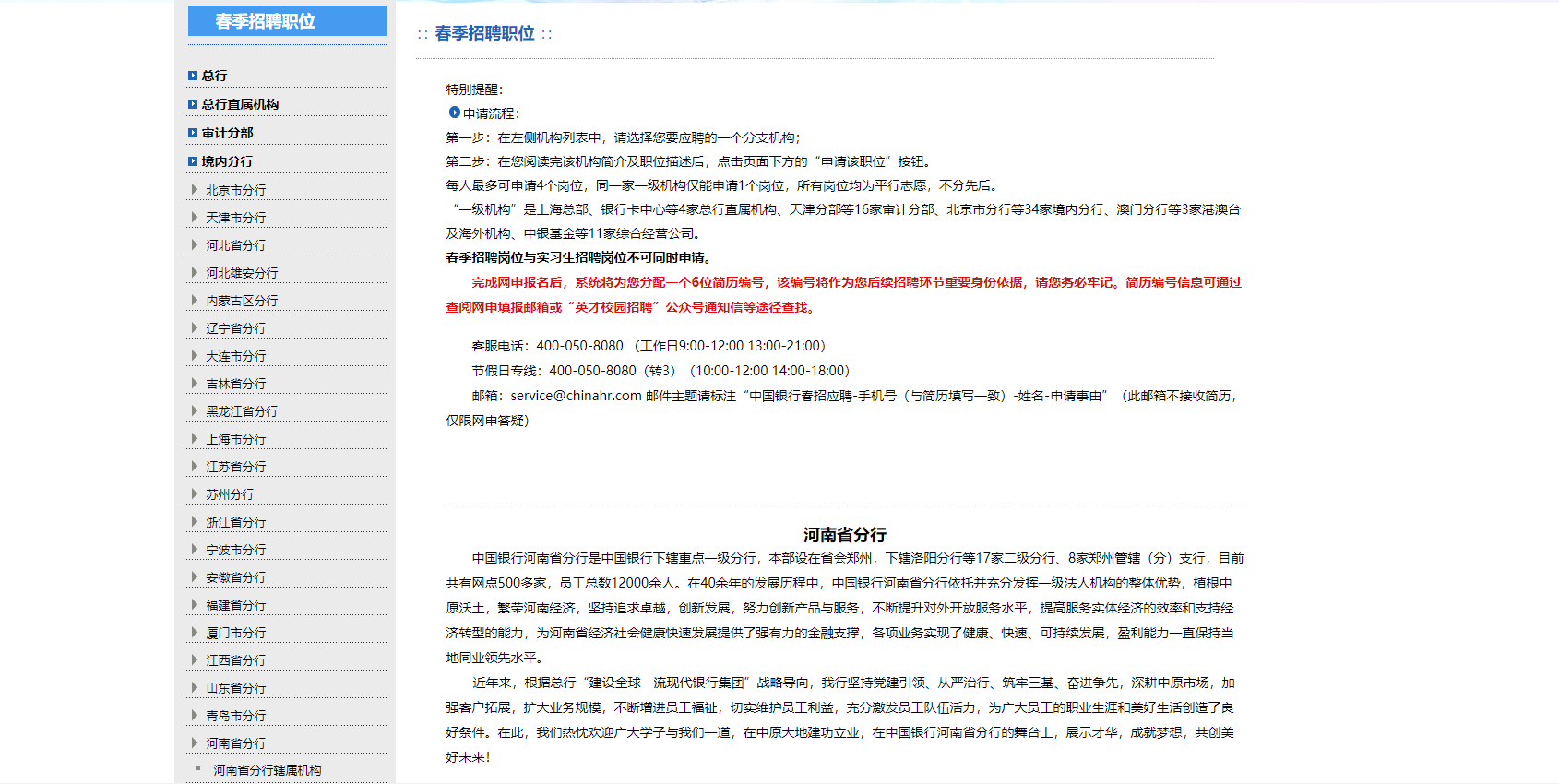
Task: Expand the arrow next to 山东省分行
Action: (x=194, y=687)
